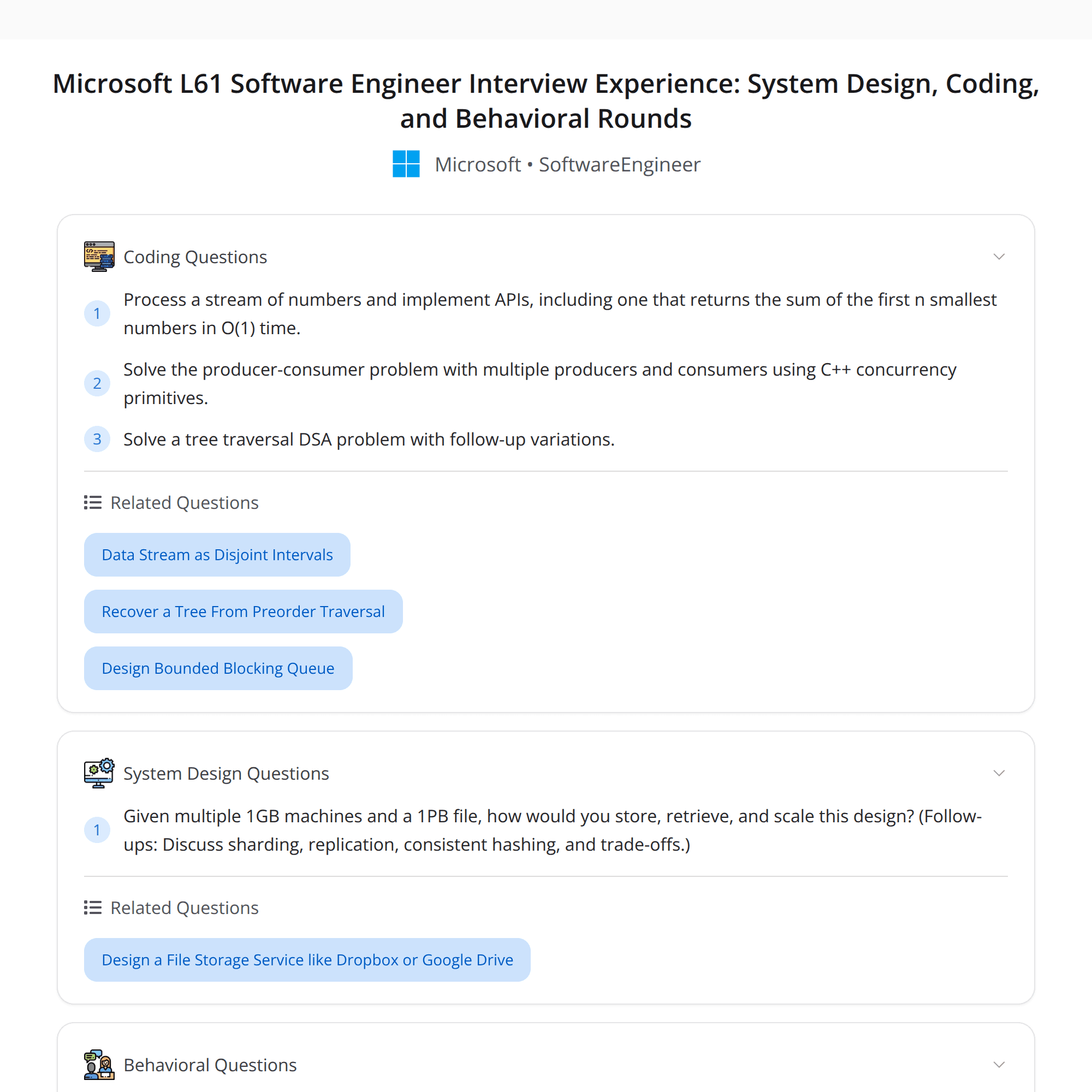Click the Coding Questions heading
Screen dimensions: 1092x1092
point(195,257)
